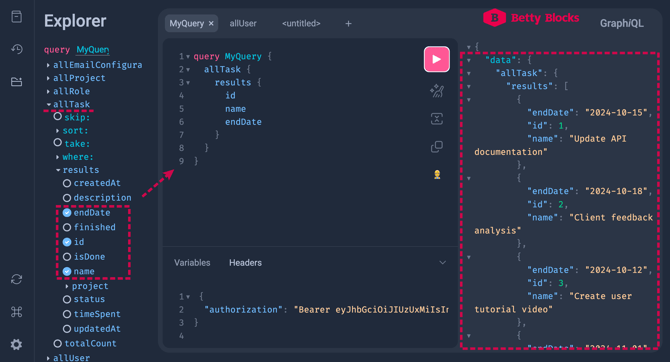
Task: Uncheck the endDate field
Action: [67, 212]
